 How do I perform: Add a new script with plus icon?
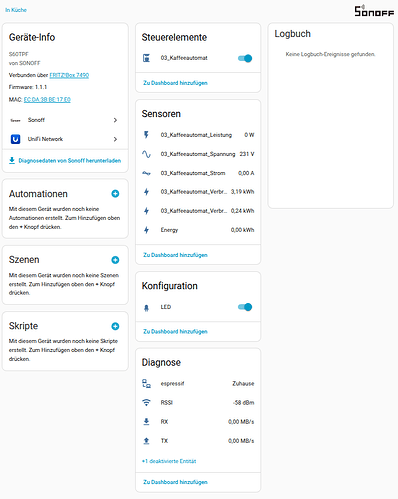(115, 326)
